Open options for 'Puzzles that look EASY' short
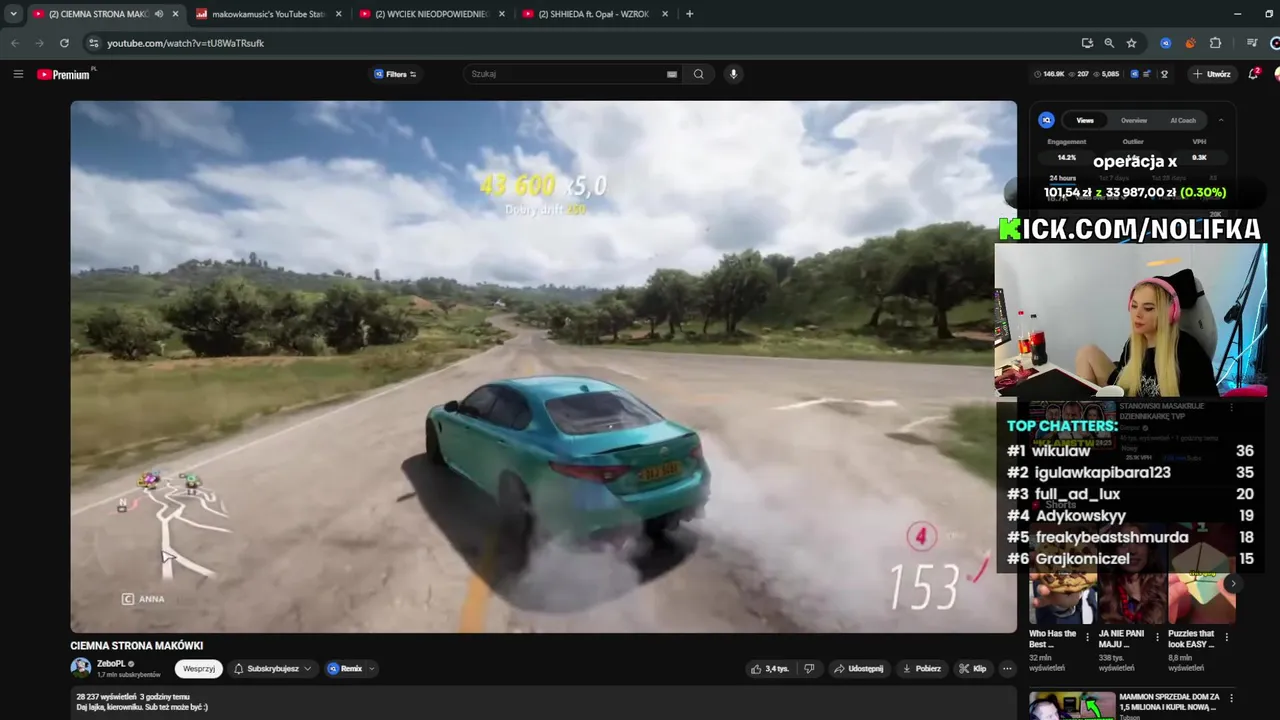Viewport: 1280px width, 720px height. (1226, 637)
